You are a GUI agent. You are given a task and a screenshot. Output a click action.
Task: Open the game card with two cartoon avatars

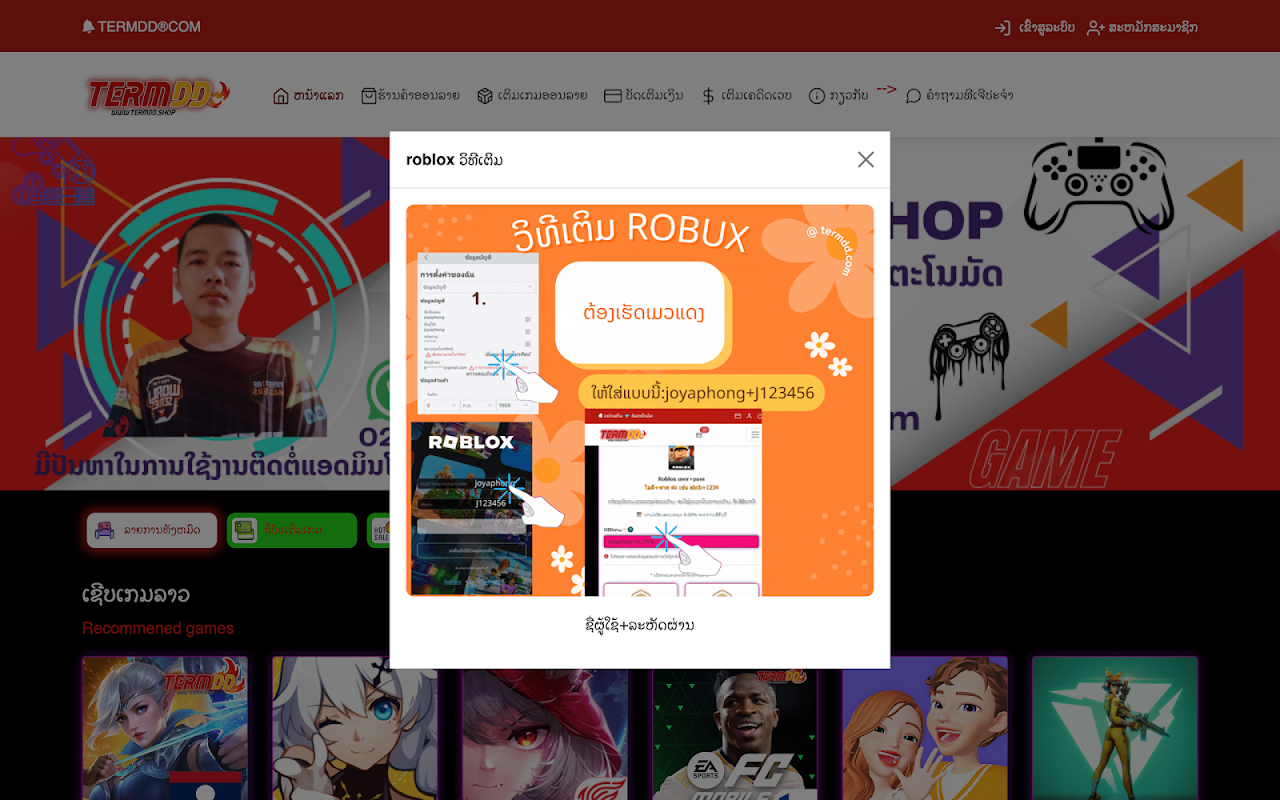pos(925,728)
